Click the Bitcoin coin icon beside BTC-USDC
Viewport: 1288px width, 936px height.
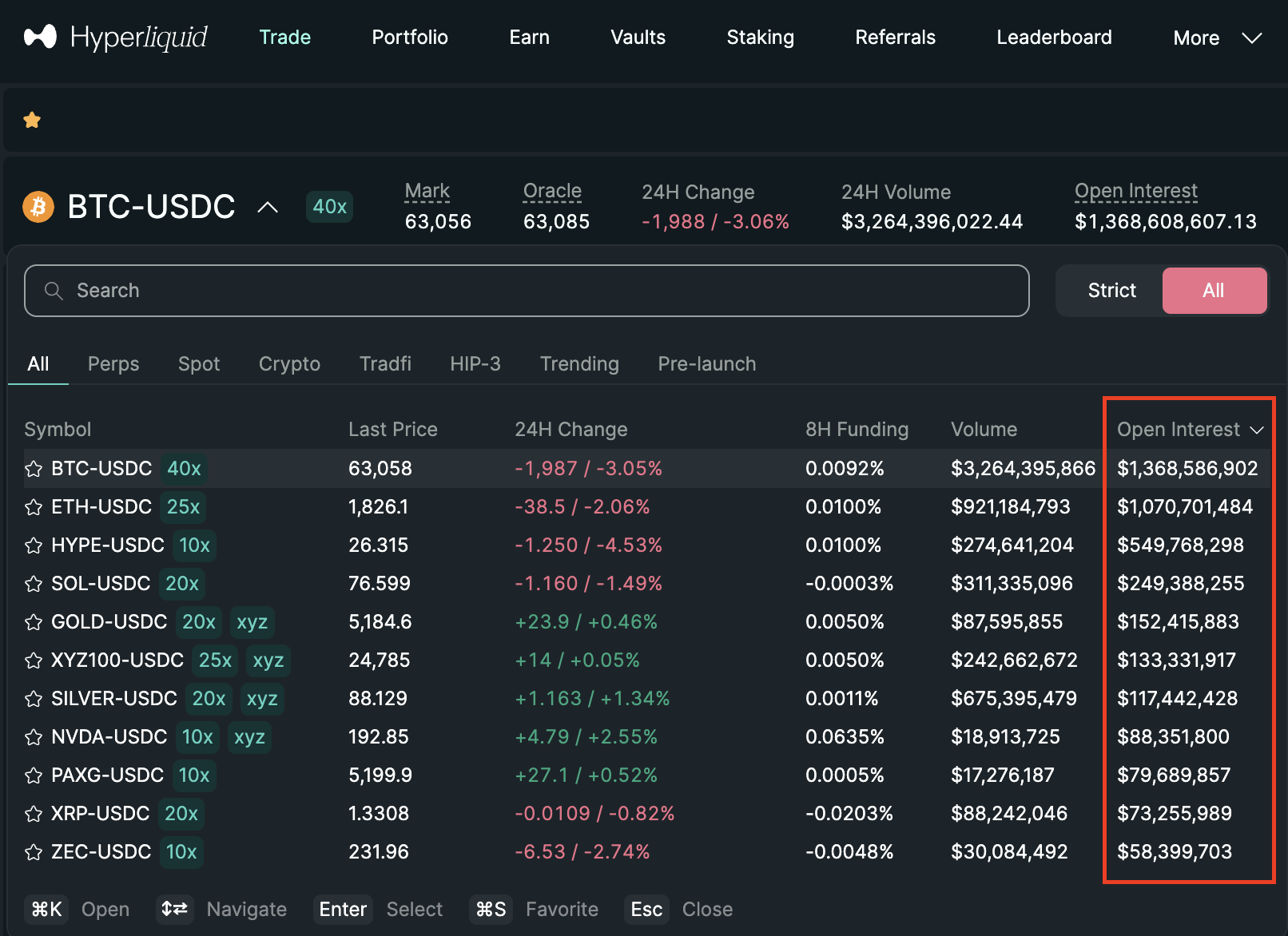tap(38, 207)
